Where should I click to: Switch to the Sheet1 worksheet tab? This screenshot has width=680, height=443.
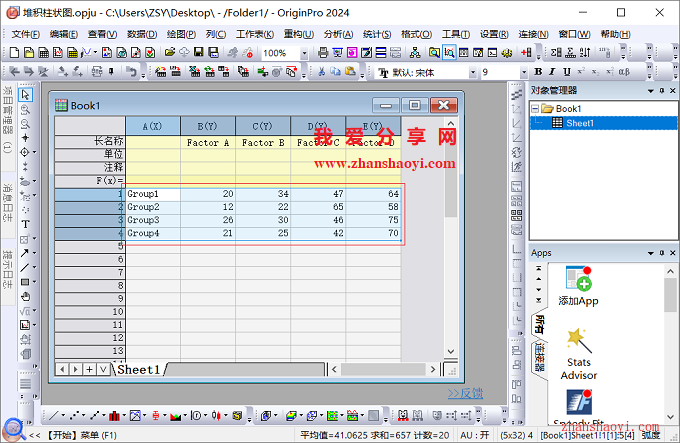138,369
